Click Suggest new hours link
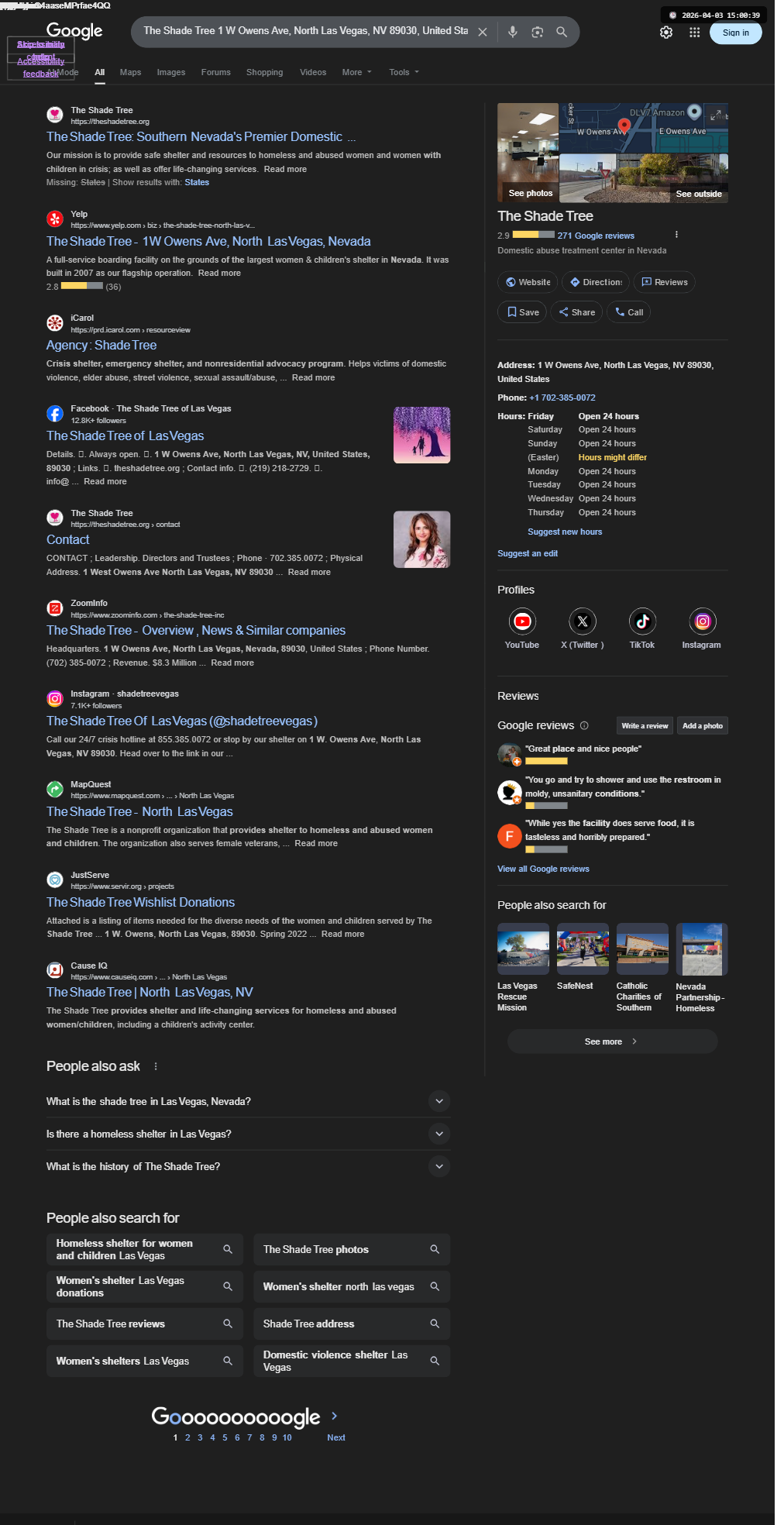The width and height of the screenshot is (784, 1525). (x=565, y=532)
